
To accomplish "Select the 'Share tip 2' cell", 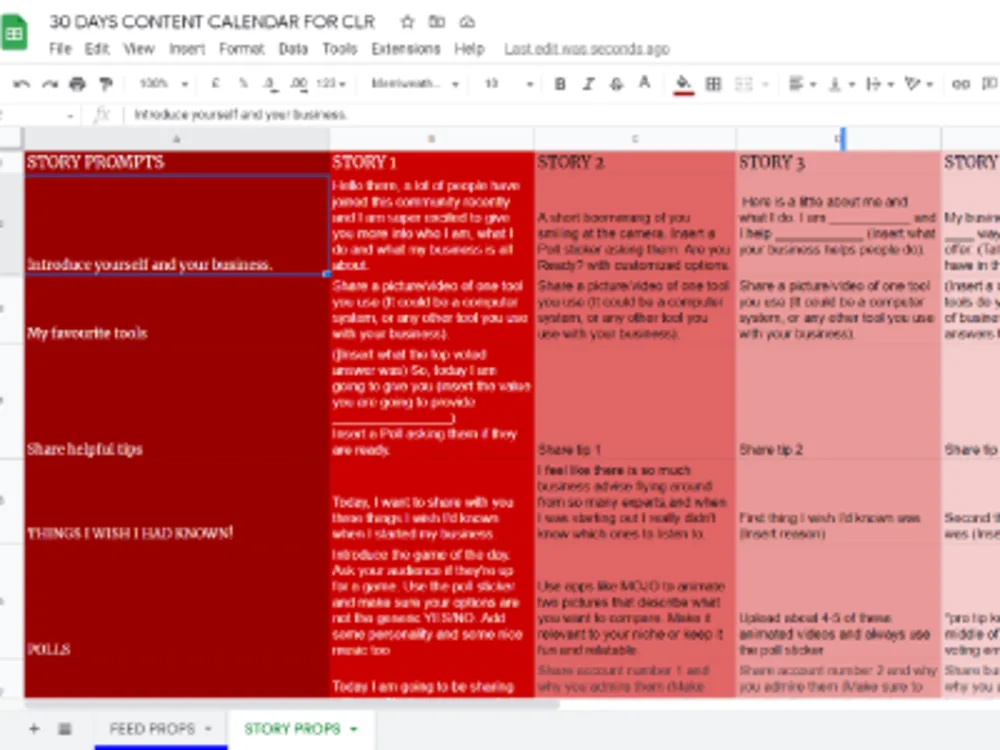I will [x=838, y=401].
